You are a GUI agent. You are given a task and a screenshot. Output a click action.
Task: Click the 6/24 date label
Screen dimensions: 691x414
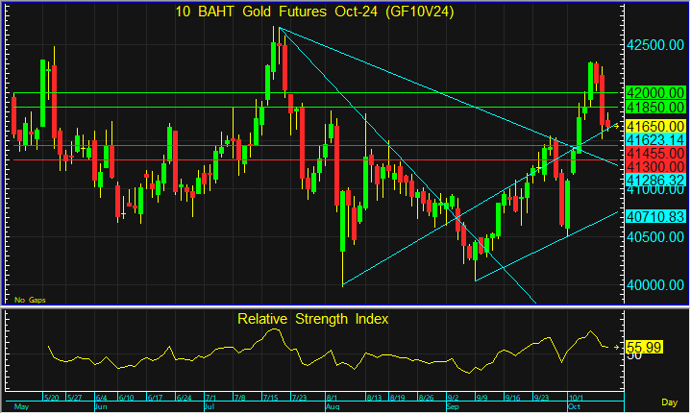tap(184, 398)
